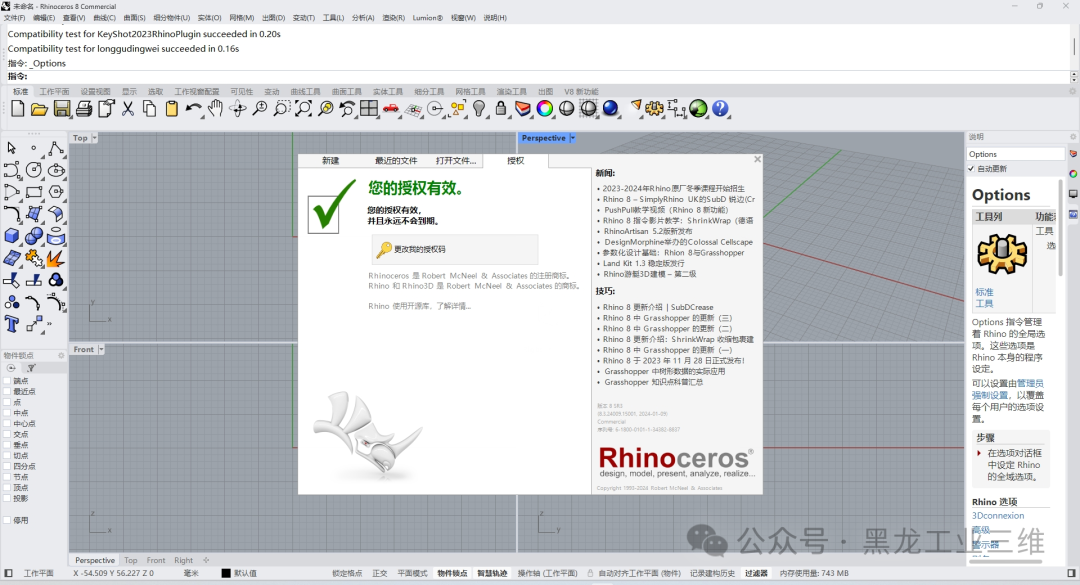Add a viewport tab with plus icon
The image size is (1080, 585).
click(x=206, y=560)
